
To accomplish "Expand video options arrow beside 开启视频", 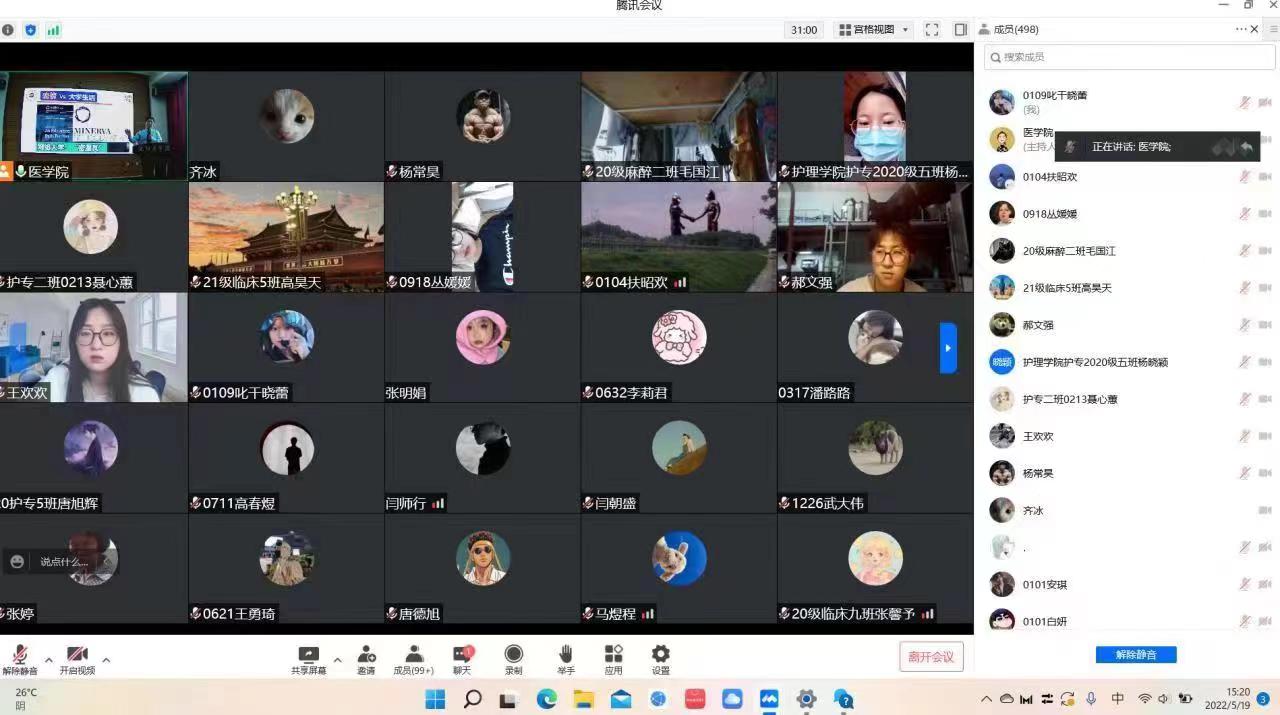I will tap(106, 660).
